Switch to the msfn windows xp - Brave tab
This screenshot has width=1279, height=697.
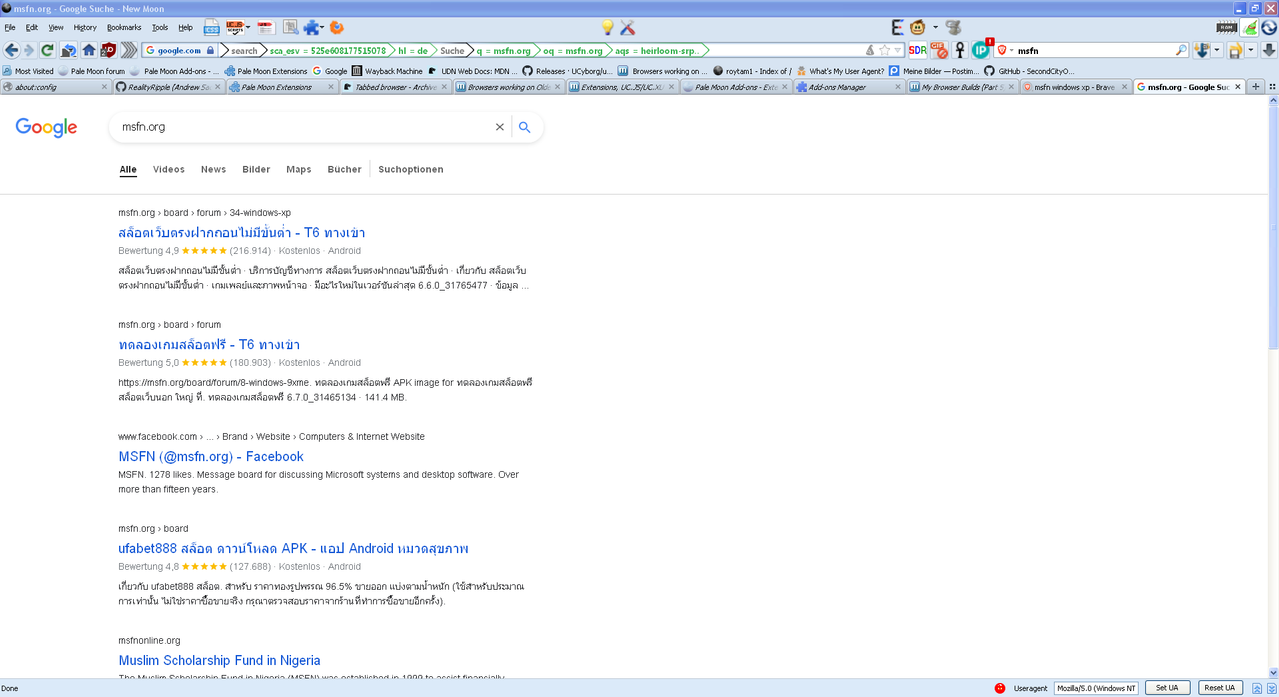[1075, 87]
